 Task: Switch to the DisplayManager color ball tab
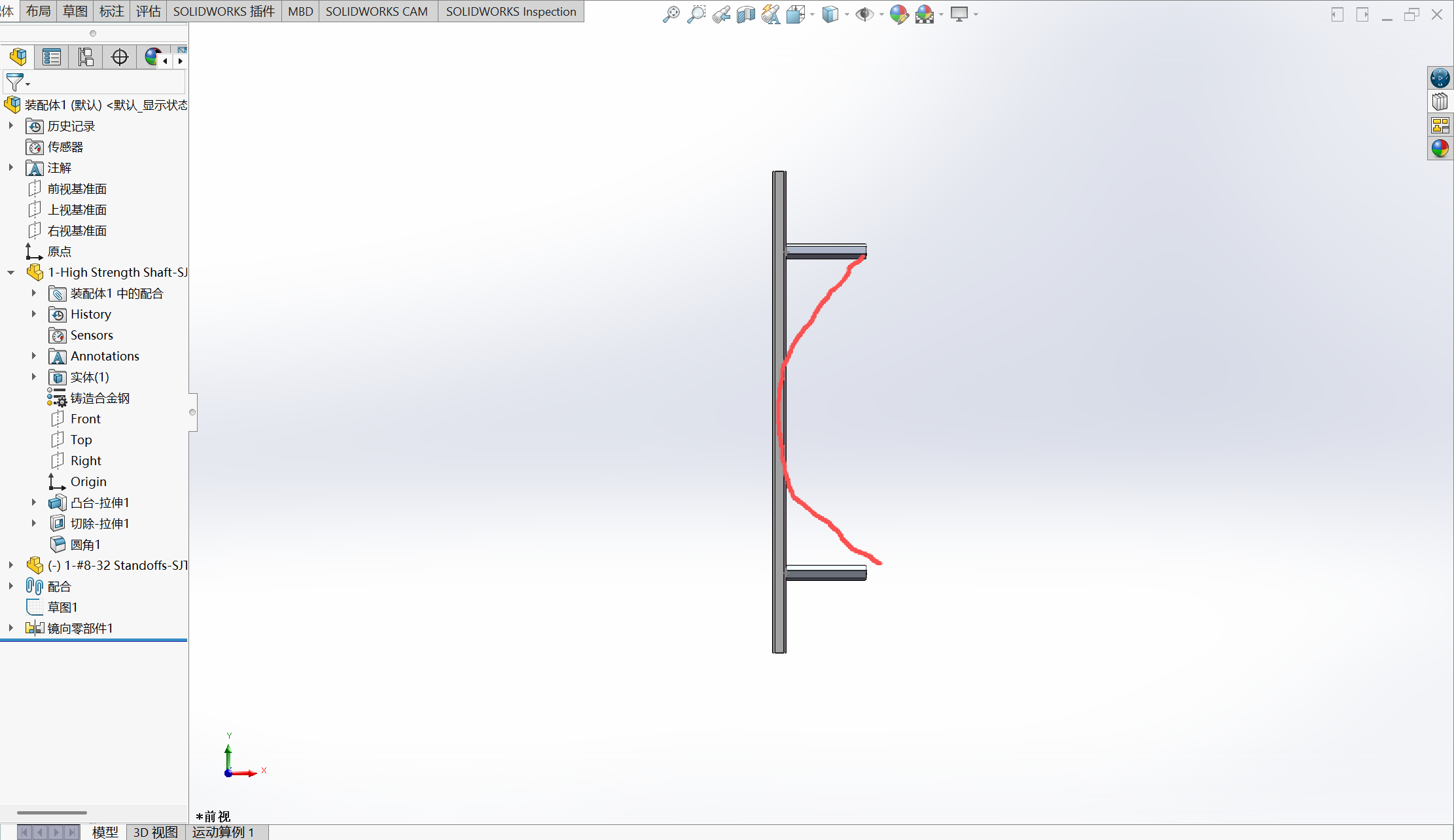click(152, 57)
